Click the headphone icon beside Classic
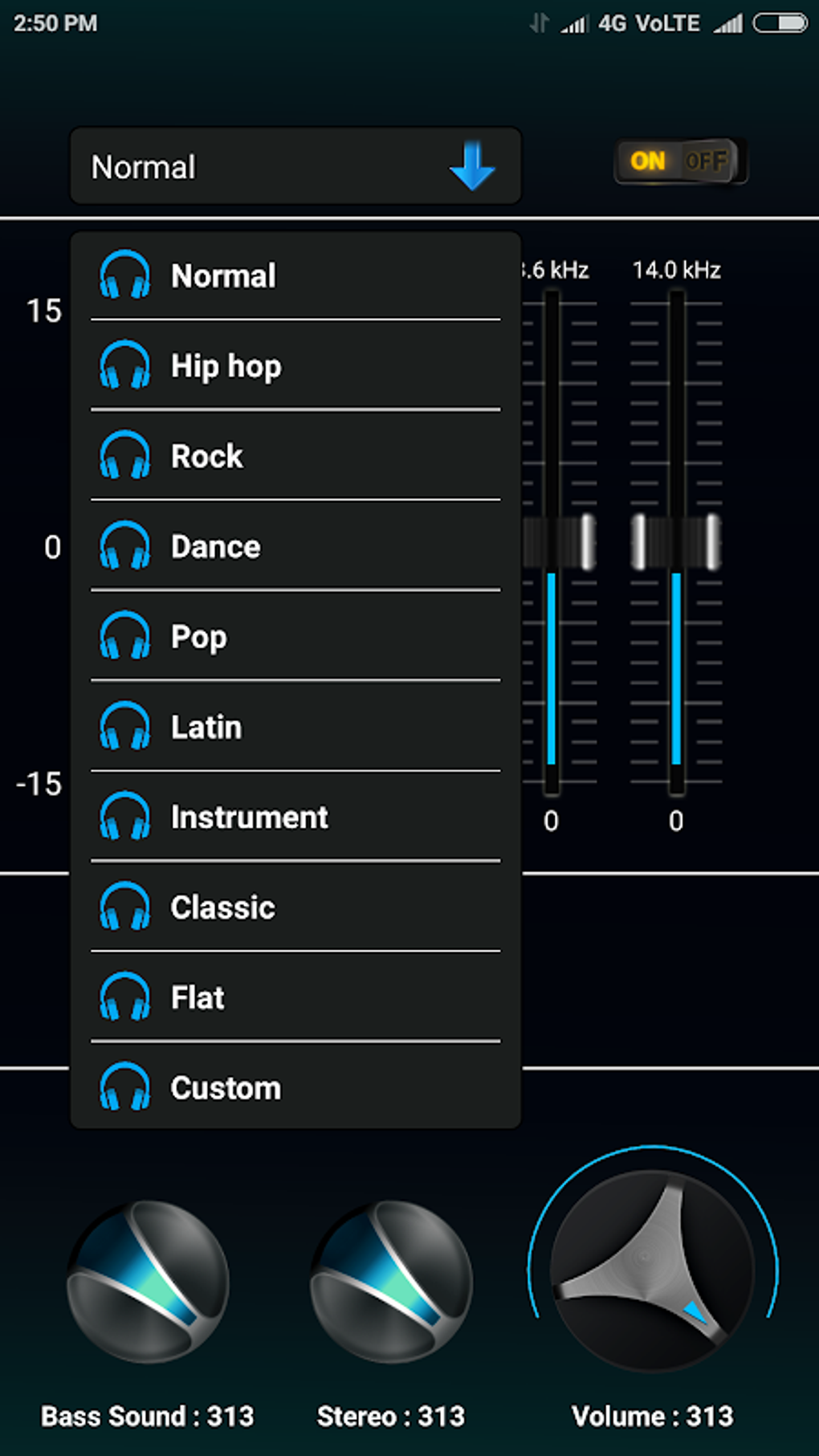The height and width of the screenshot is (1456, 819). coord(124,907)
